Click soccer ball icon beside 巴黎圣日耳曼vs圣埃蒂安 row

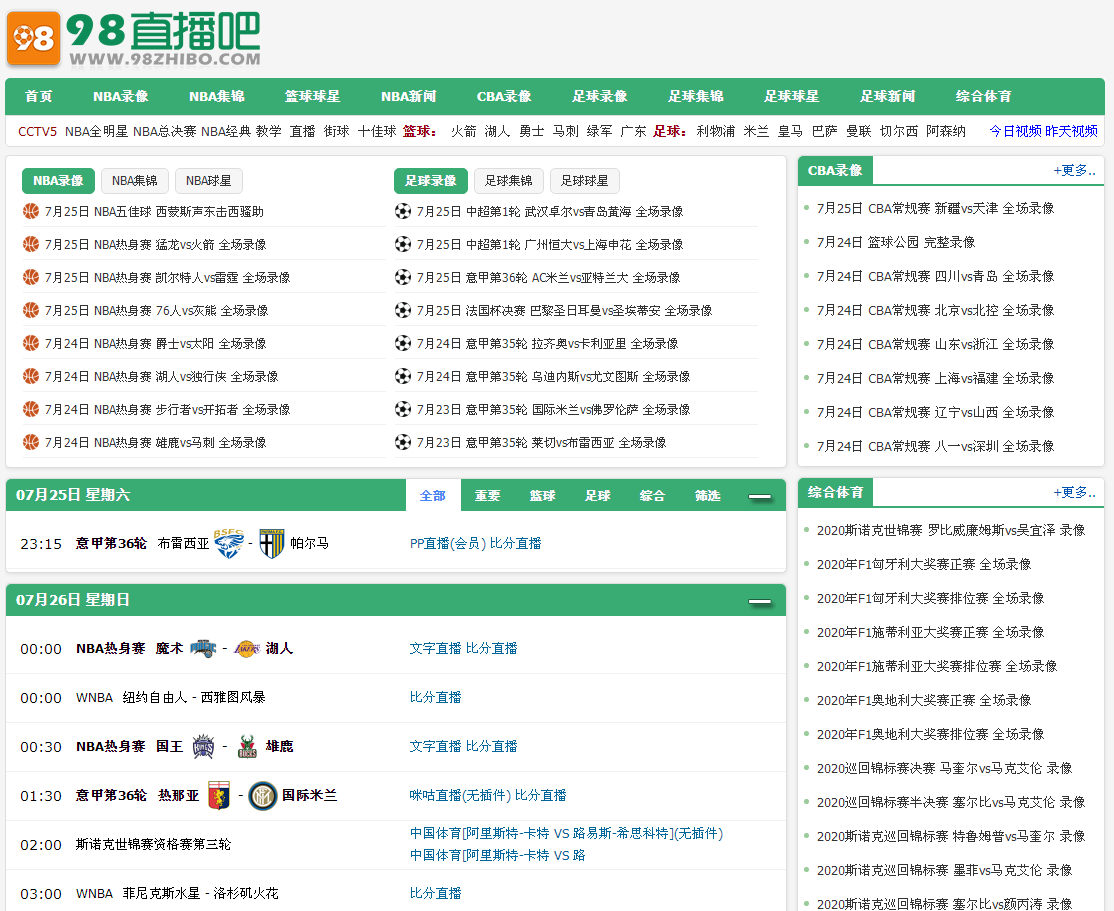pyautogui.click(x=403, y=310)
